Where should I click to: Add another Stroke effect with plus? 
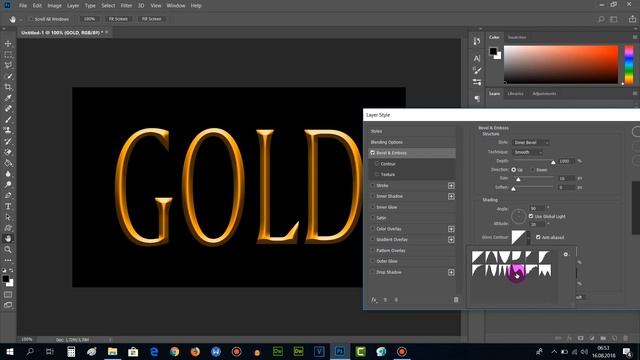[451, 186]
